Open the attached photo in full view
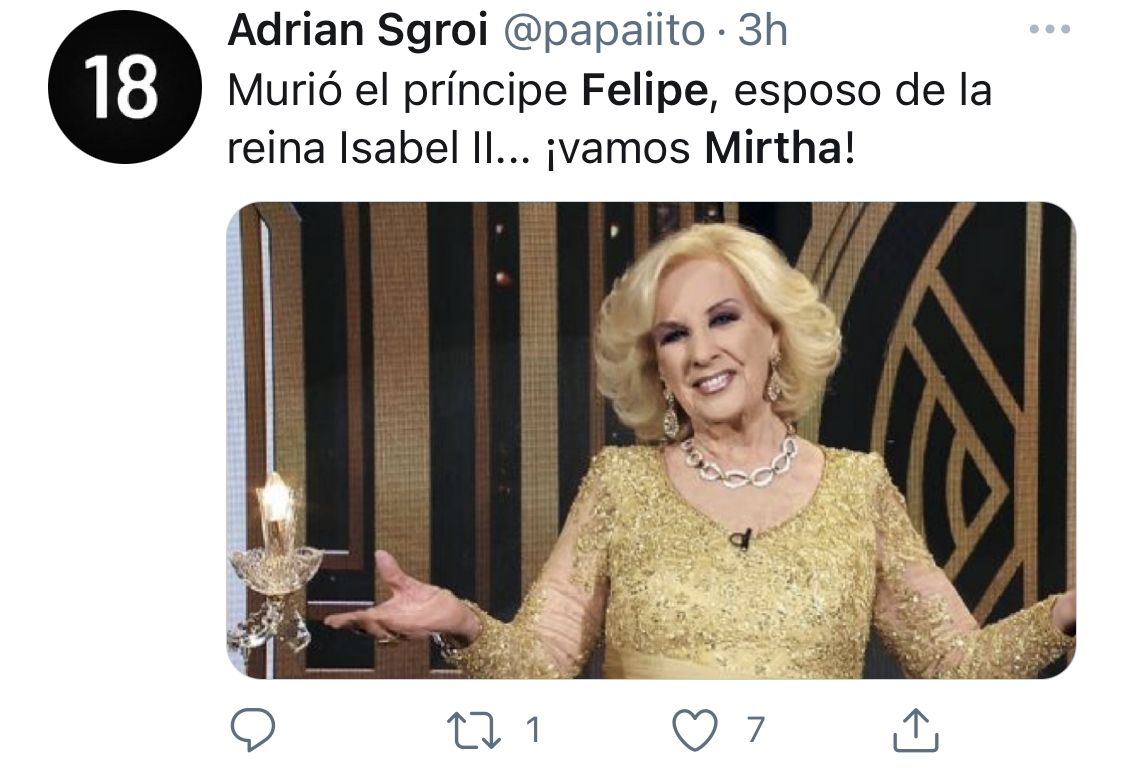The width and height of the screenshot is (1125, 769). pos(651,440)
